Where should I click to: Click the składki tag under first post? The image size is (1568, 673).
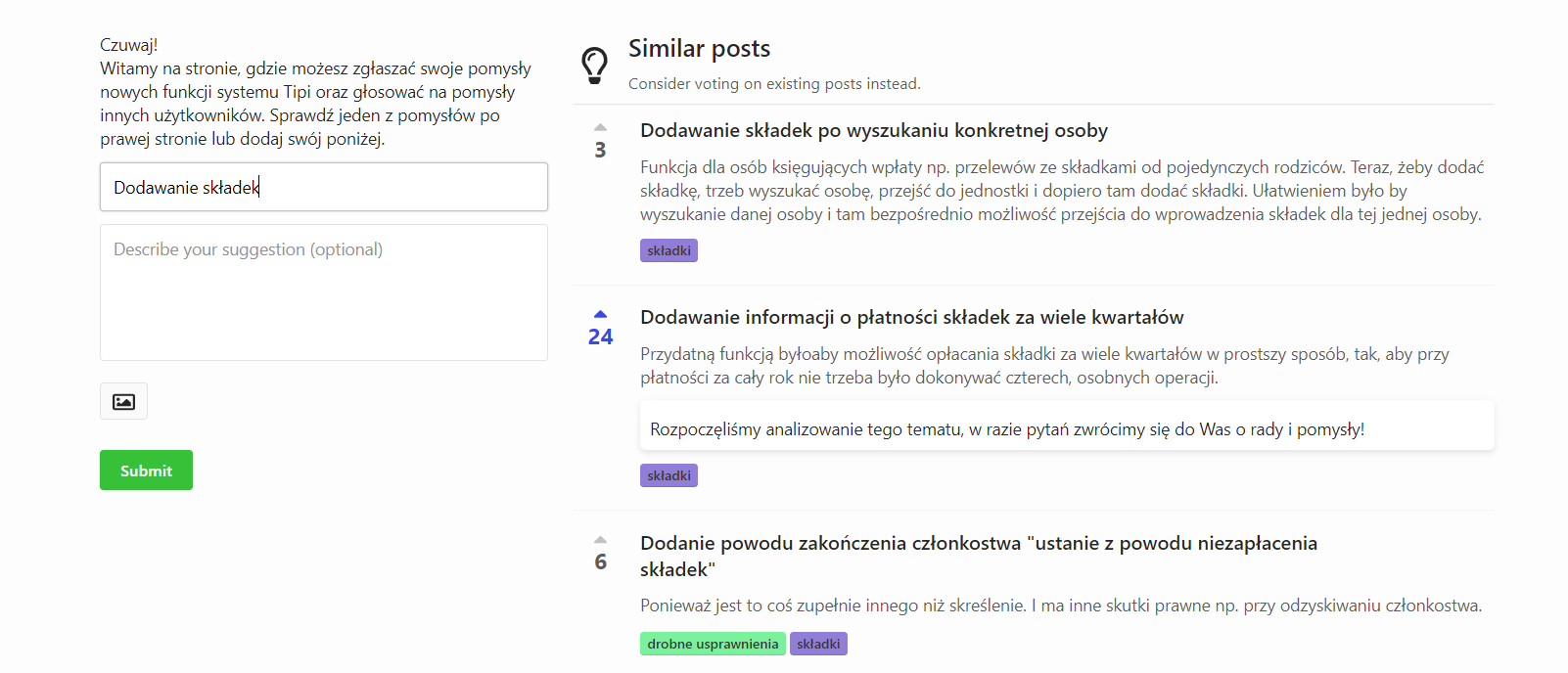tap(669, 250)
